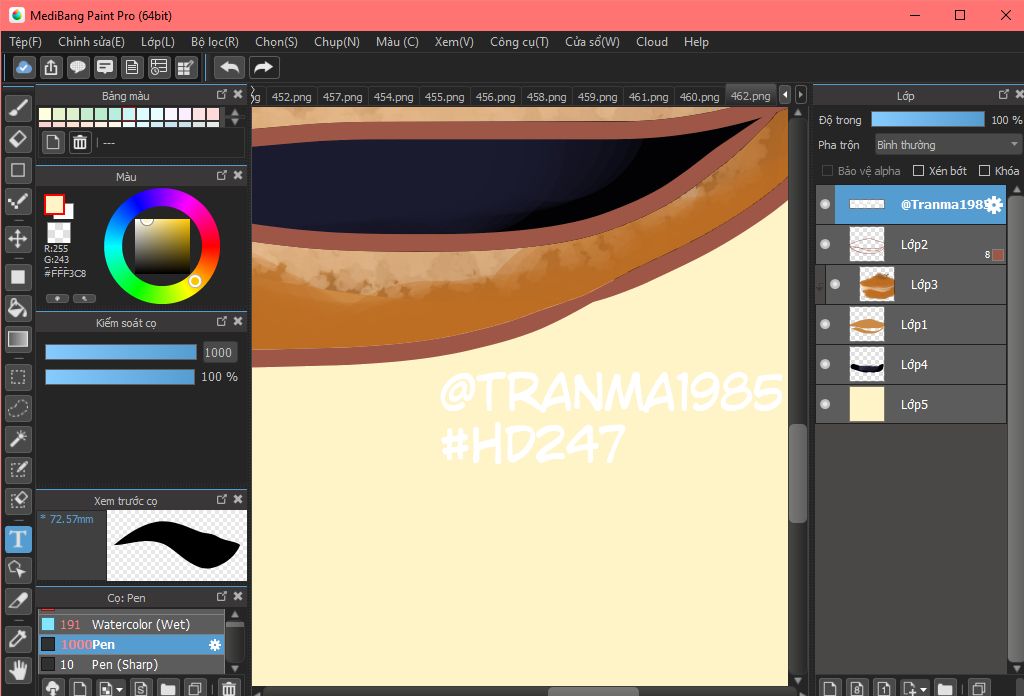Click the Undo arrow in toolbar

[x=229, y=67]
